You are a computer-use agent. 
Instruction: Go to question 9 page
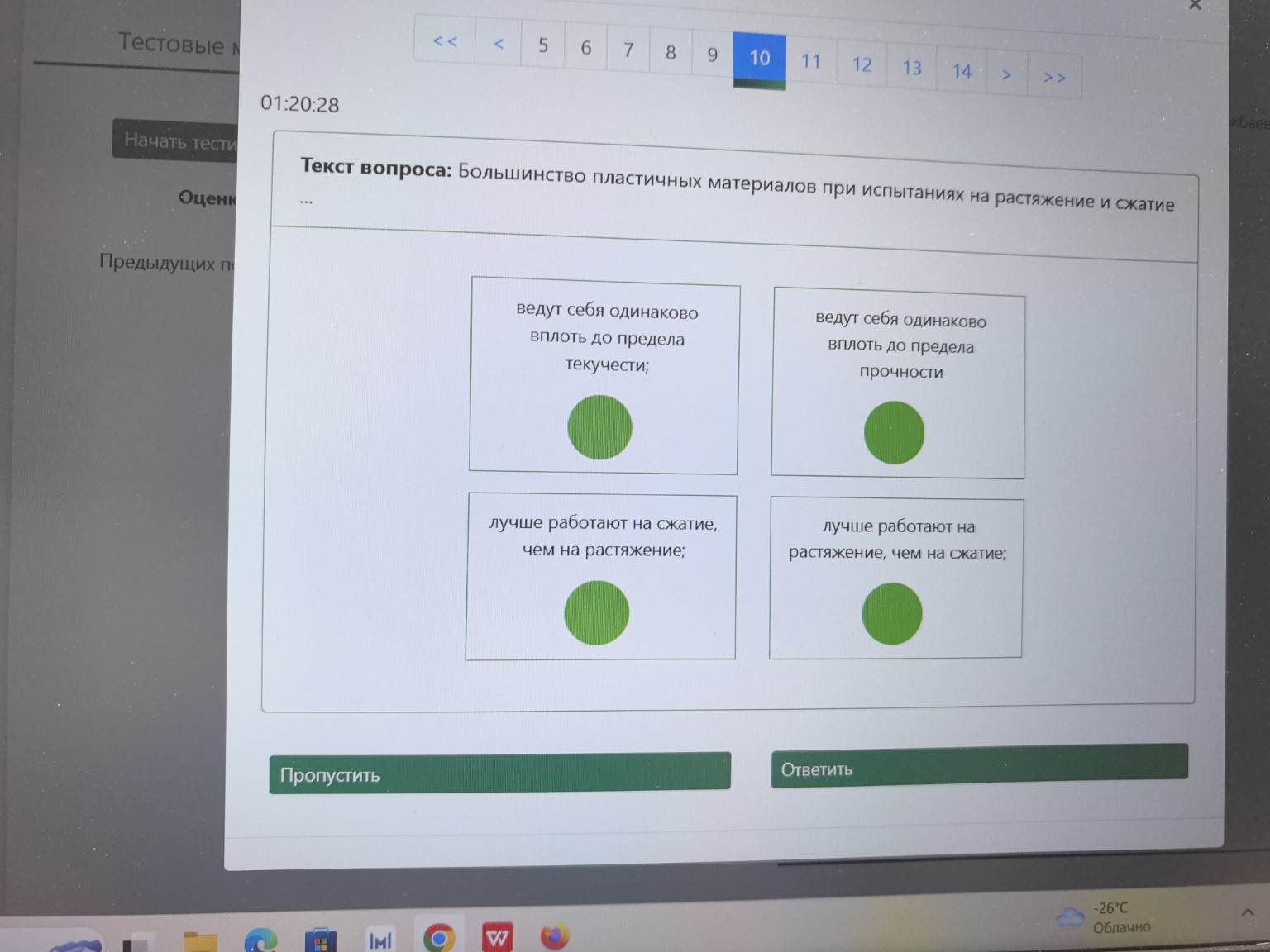click(712, 55)
